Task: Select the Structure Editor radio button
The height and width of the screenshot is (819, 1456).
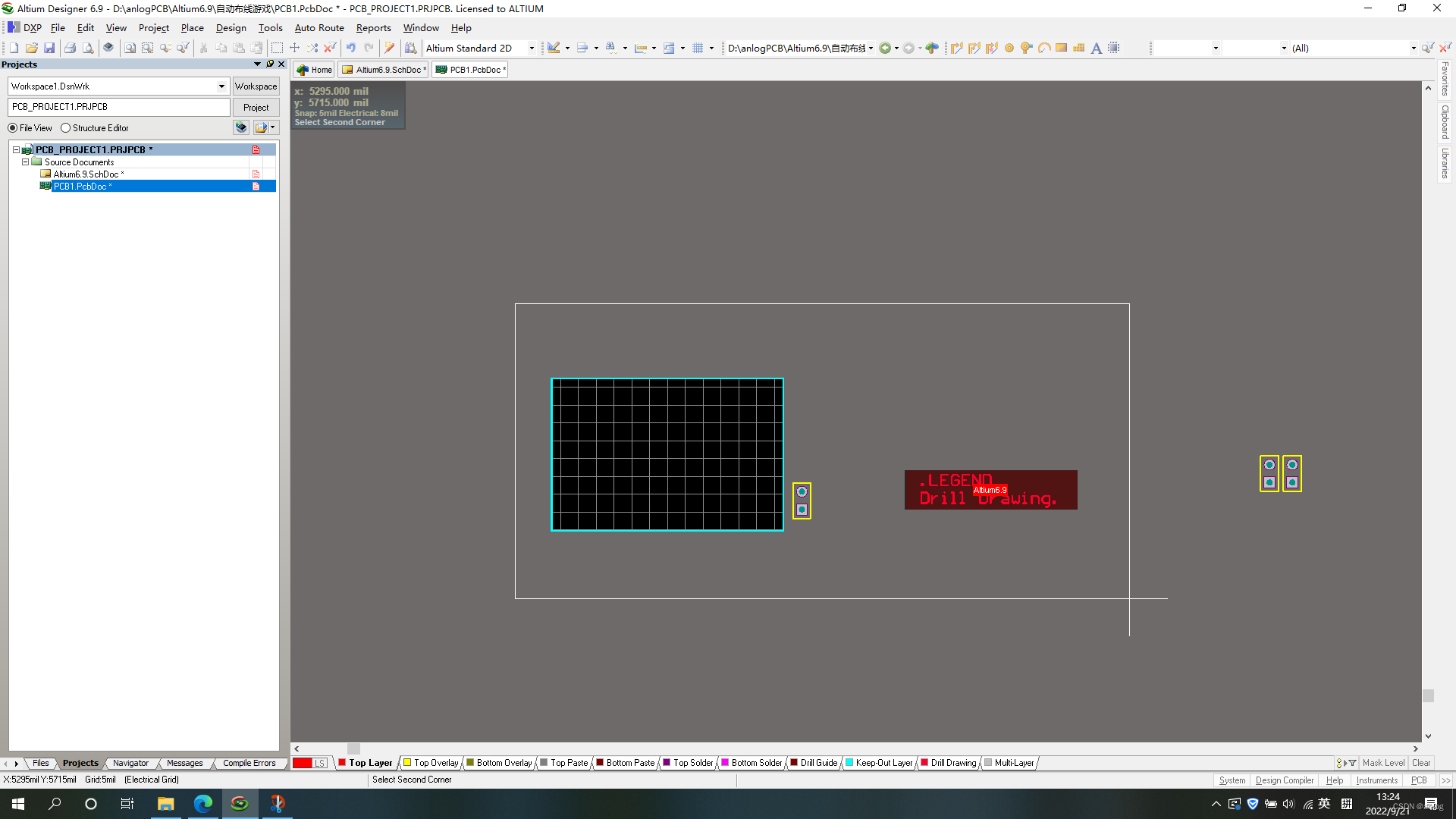Action: [66, 128]
